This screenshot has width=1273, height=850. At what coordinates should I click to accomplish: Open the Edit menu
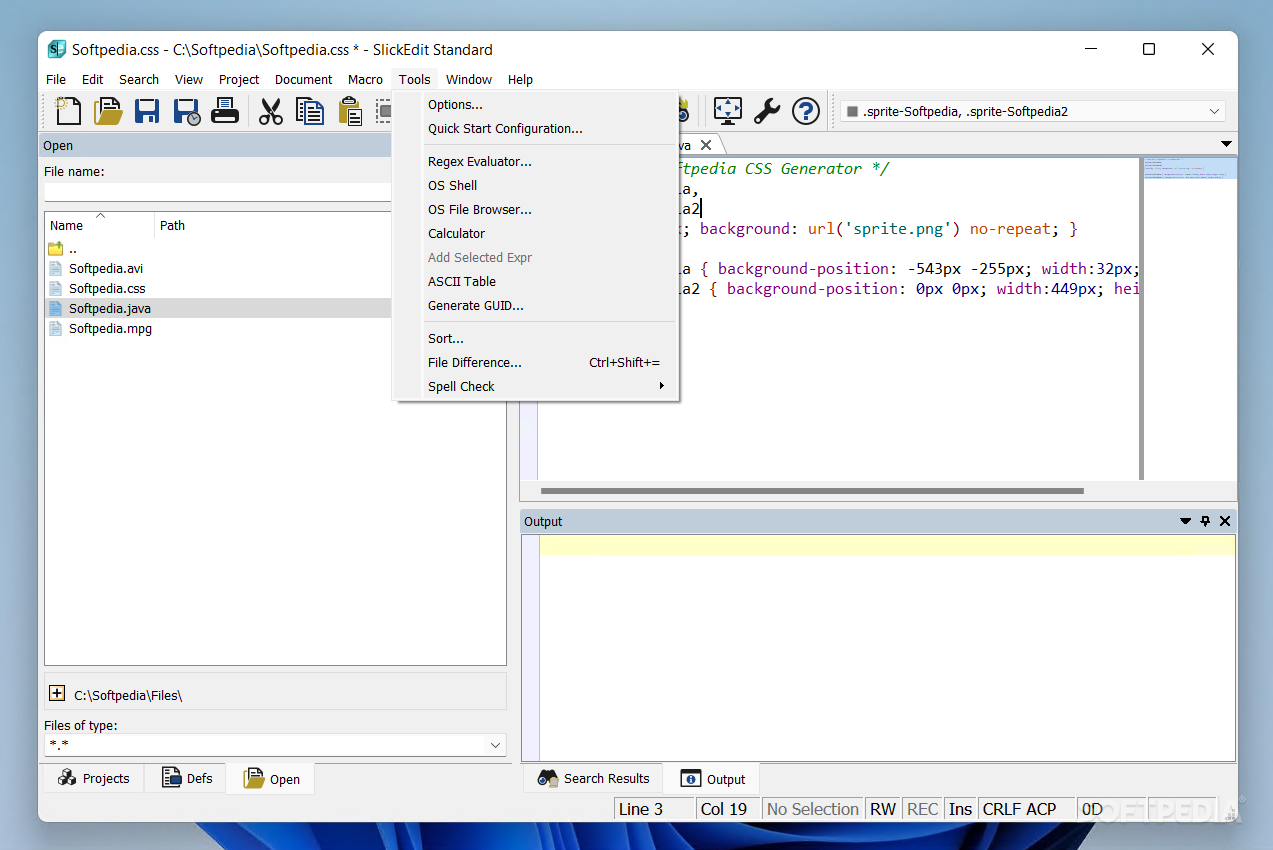tap(93, 79)
